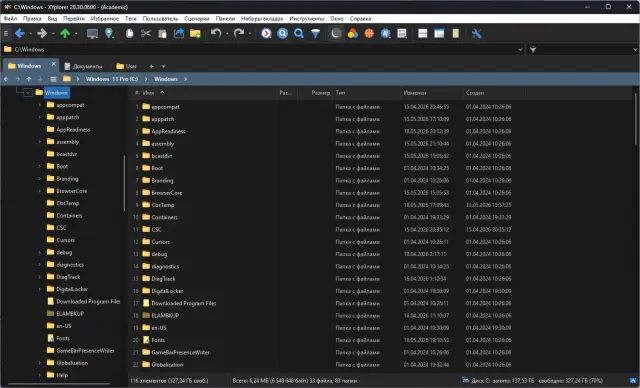Click the Paste clipboard icon

[162, 33]
